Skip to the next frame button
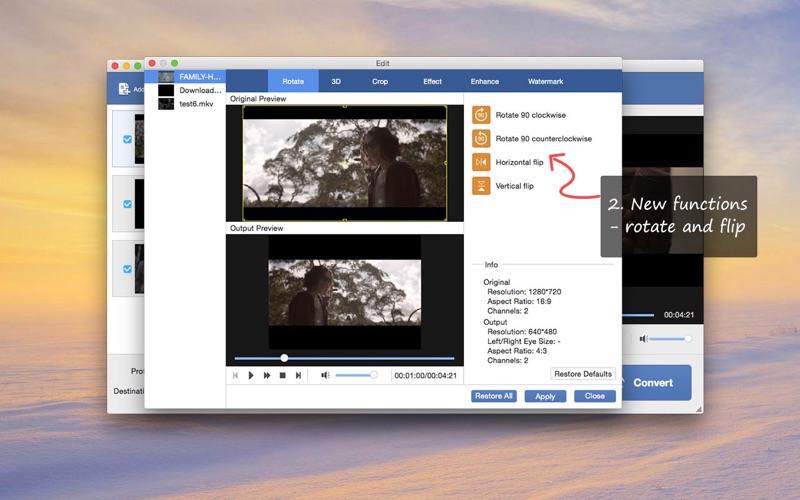This screenshot has width=800, height=500. click(298, 376)
